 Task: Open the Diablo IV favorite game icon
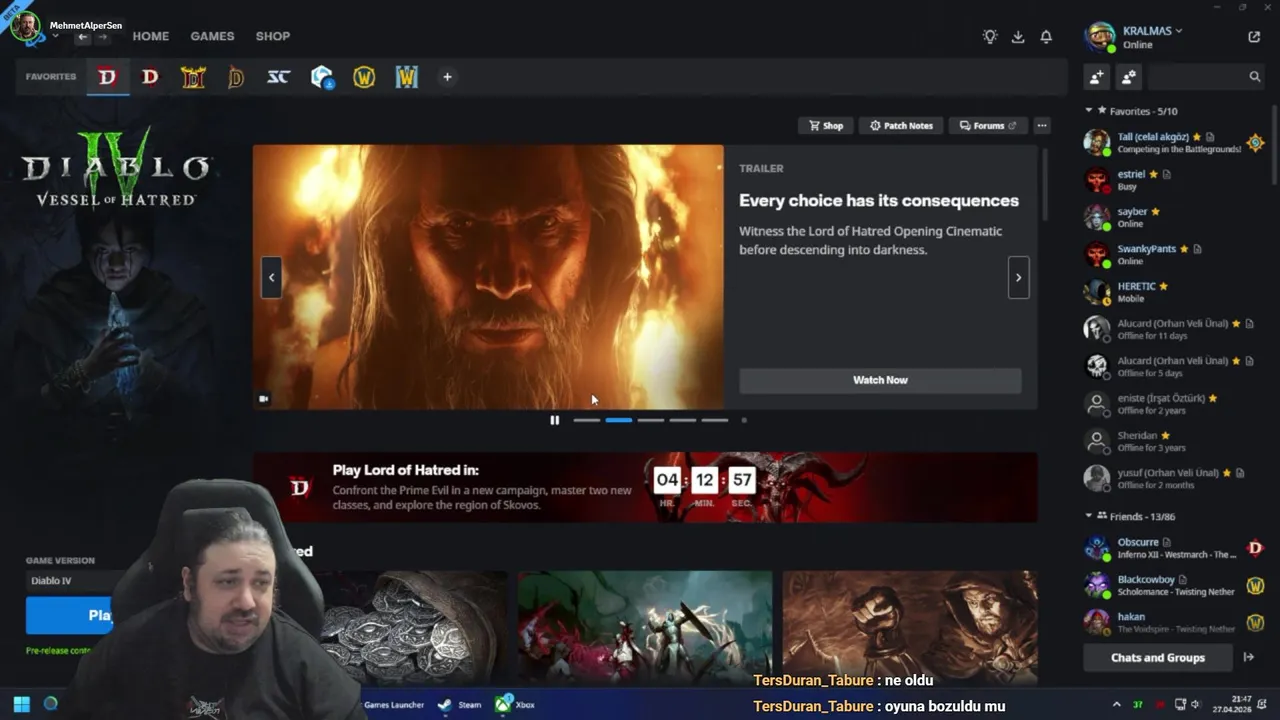click(x=107, y=77)
